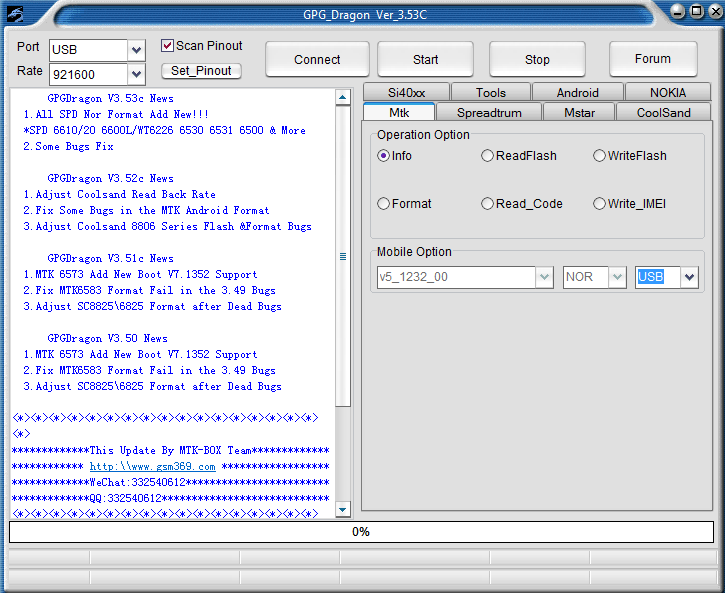Screen dimensions: 725x593
Task: Close the GPG_Dragon window
Action: (715, 11)
